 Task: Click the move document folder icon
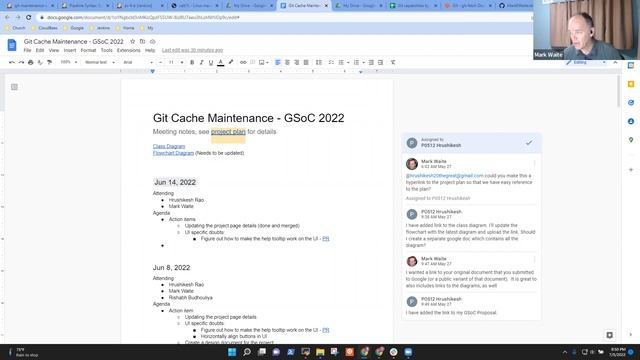coord(142,42)
